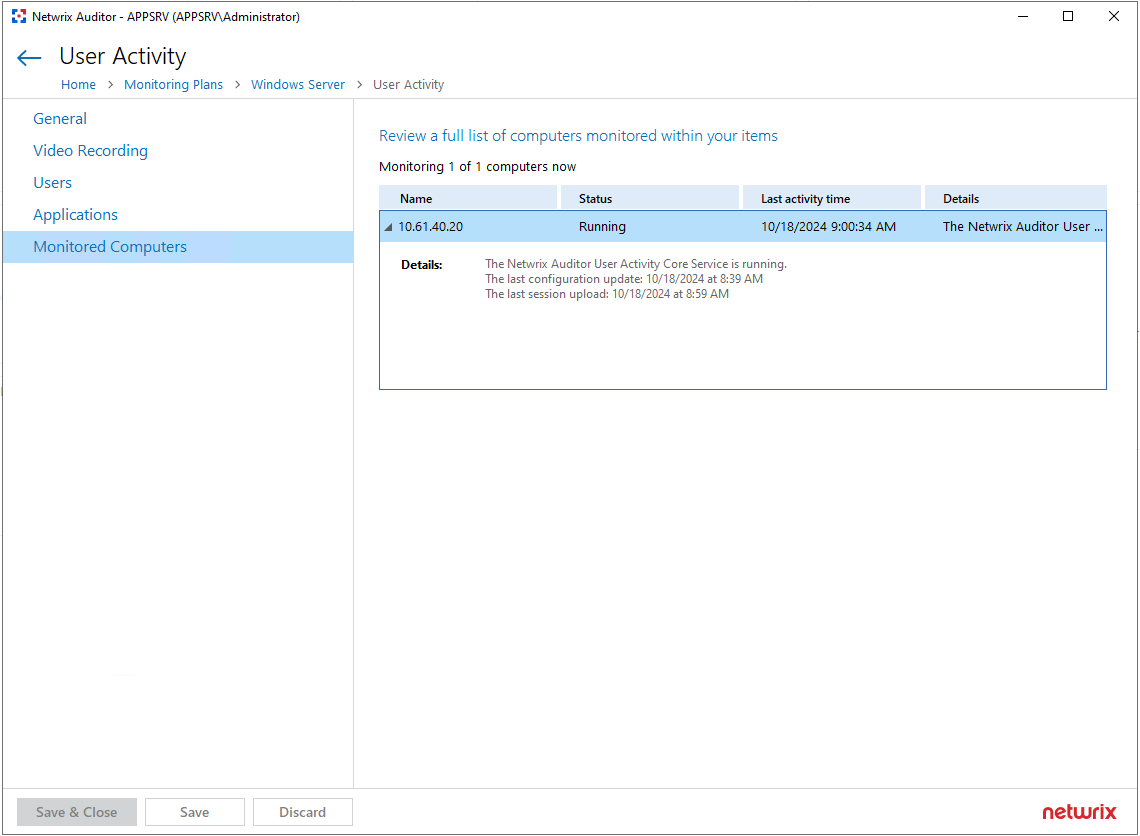
Task: Click the Discard button
Action: click(302, 812)
